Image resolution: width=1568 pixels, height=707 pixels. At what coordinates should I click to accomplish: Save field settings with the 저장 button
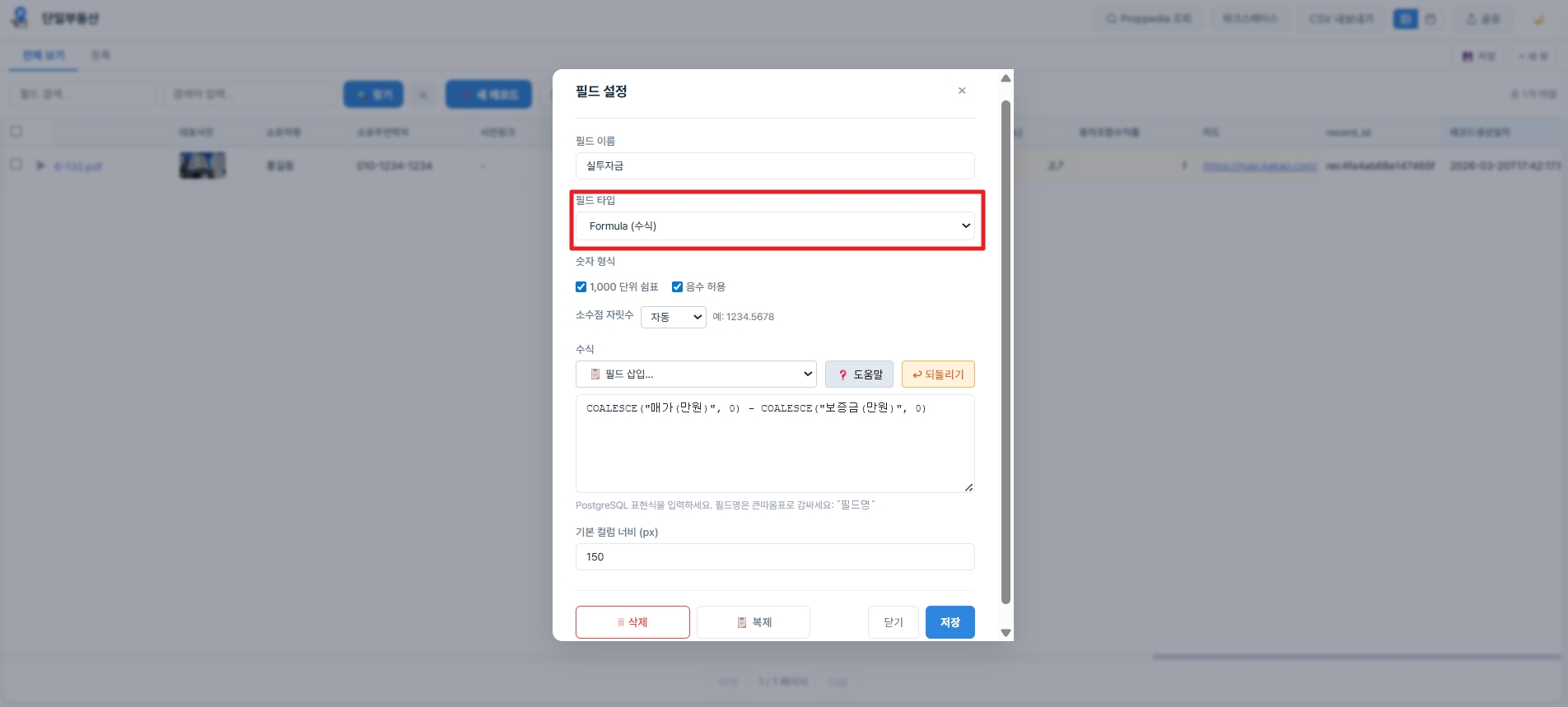(950, 622)
